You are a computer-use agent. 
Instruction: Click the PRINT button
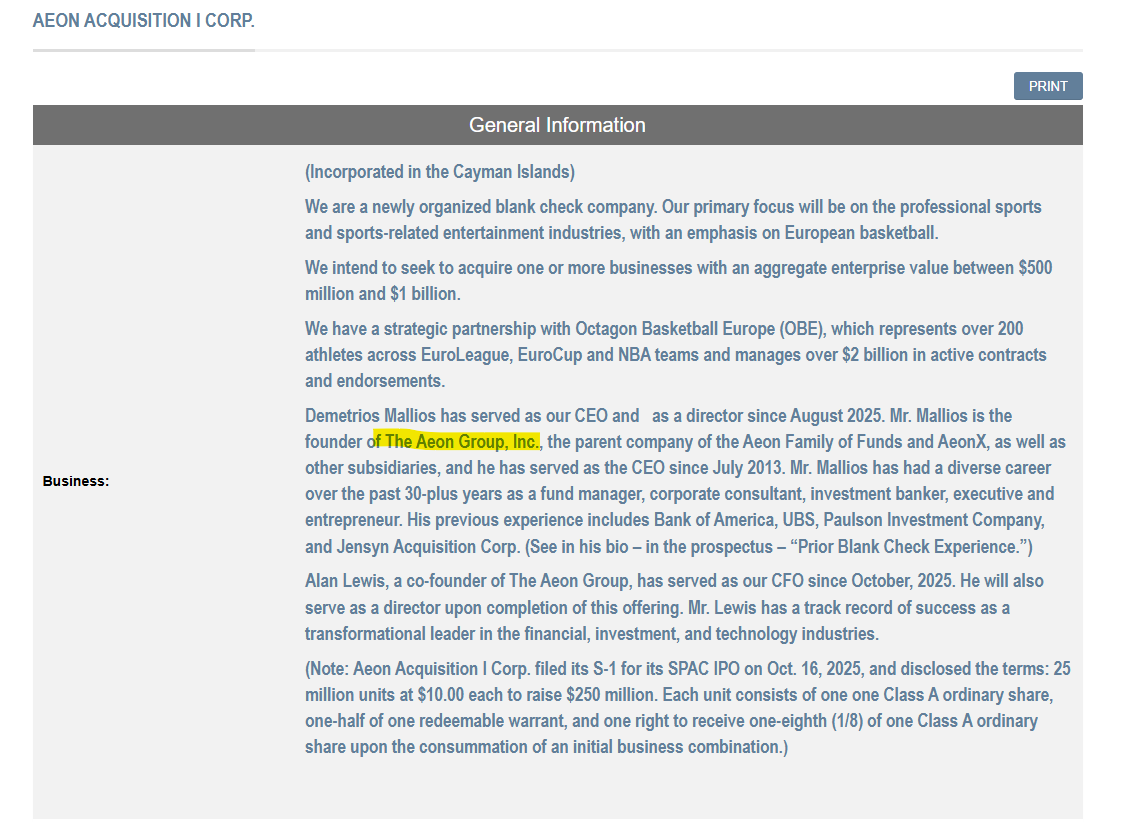pos(1047,86)
